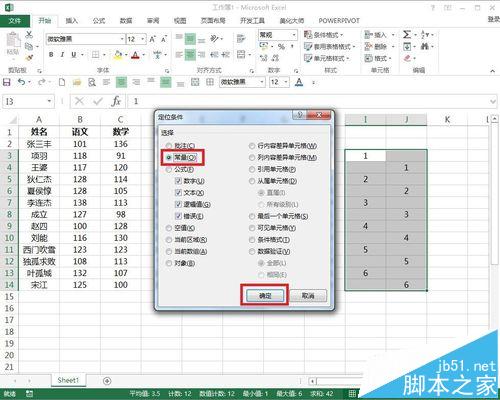Switch to the 数据 tab

point(126,21)
